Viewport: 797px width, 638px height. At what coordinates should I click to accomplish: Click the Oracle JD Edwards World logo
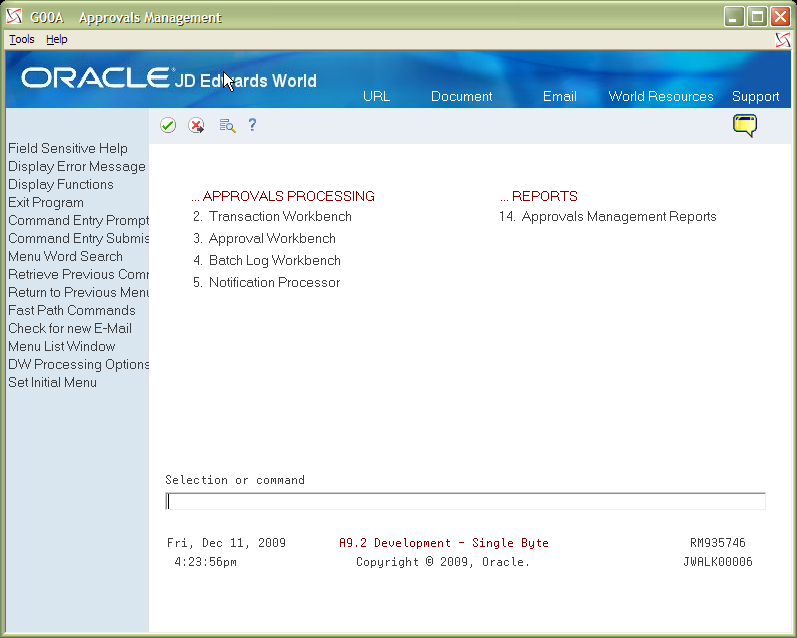(169, 79)
